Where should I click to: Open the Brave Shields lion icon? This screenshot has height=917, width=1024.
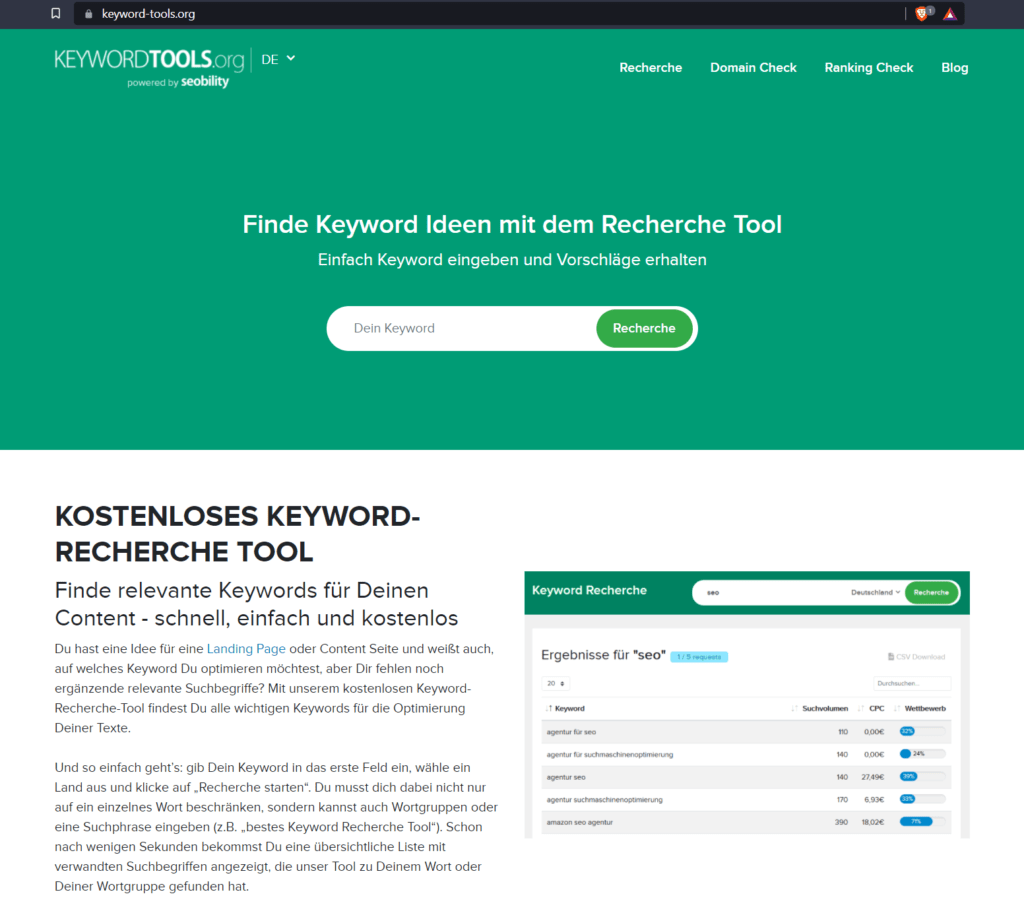tap(921, 14)
